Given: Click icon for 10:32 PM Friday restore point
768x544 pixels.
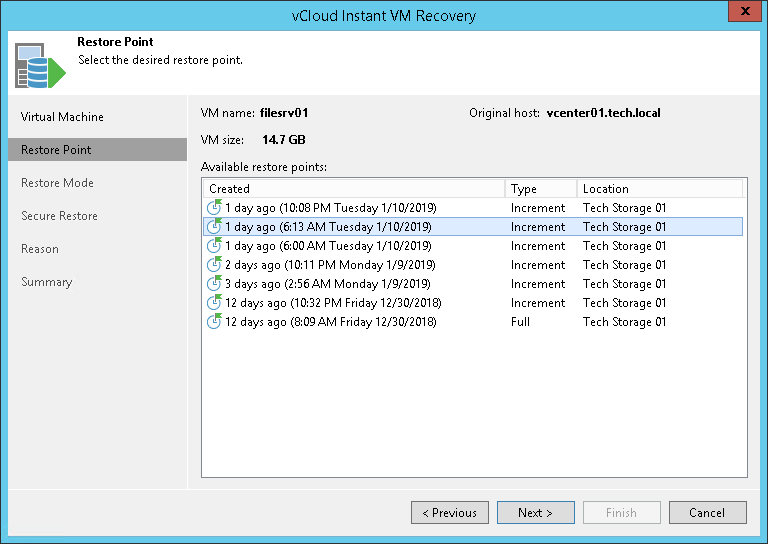Looking at the screenshot, I should [214, 303].
